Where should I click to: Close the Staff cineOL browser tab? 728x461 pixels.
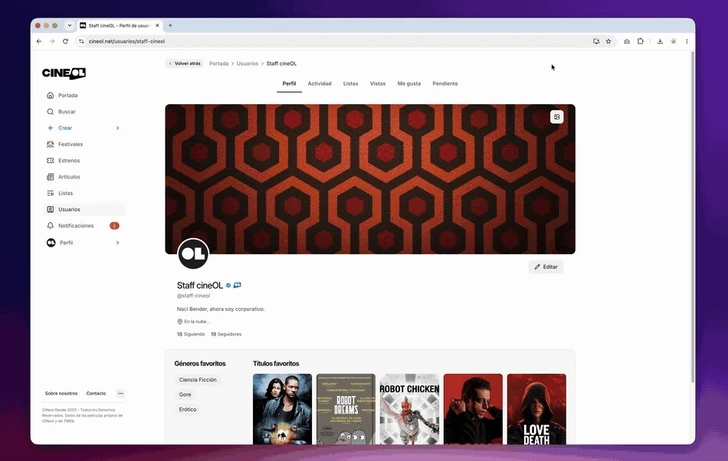(x=157, y=26)
